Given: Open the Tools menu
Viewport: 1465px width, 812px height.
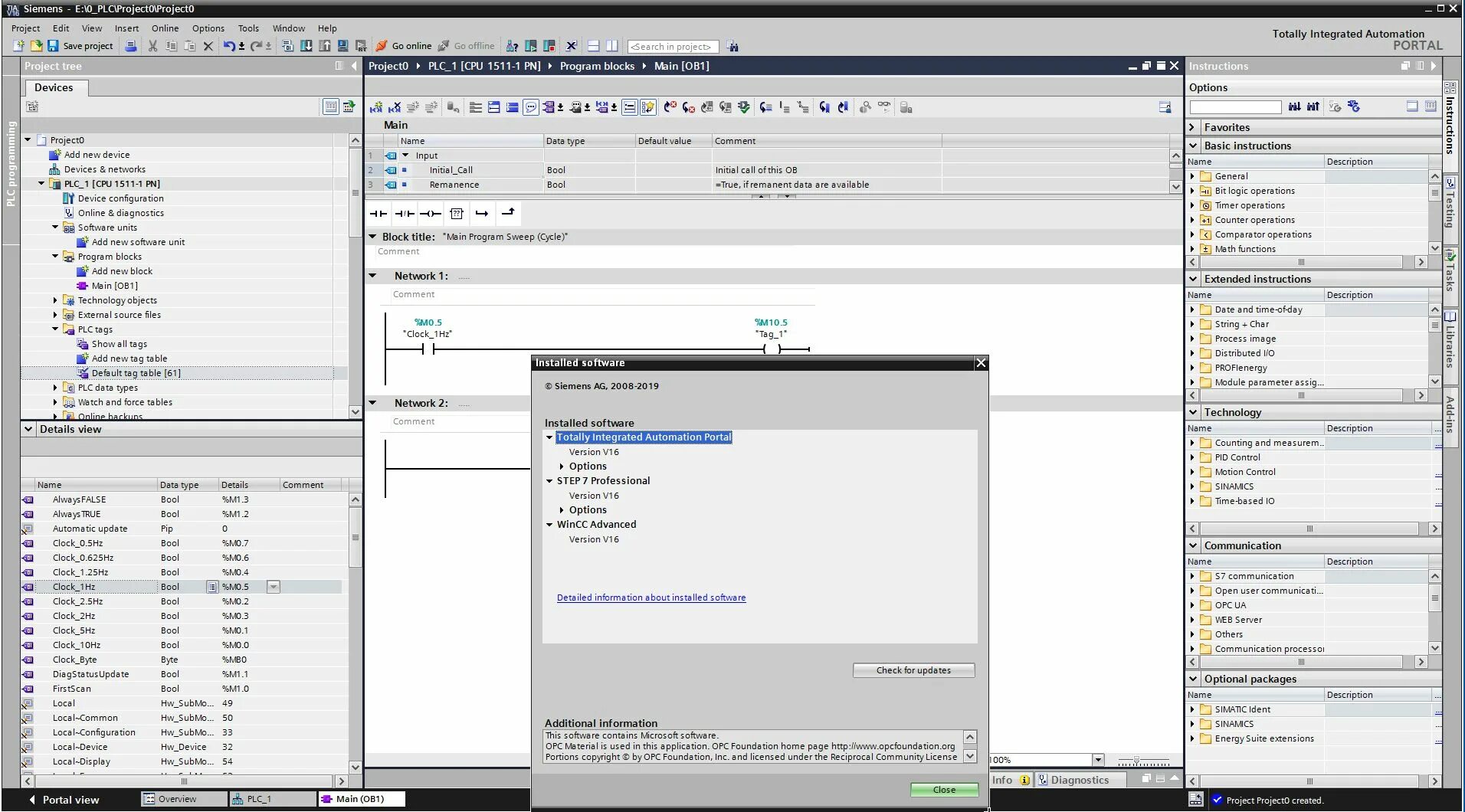Looking at the screenshot, I should pos(248,28).
